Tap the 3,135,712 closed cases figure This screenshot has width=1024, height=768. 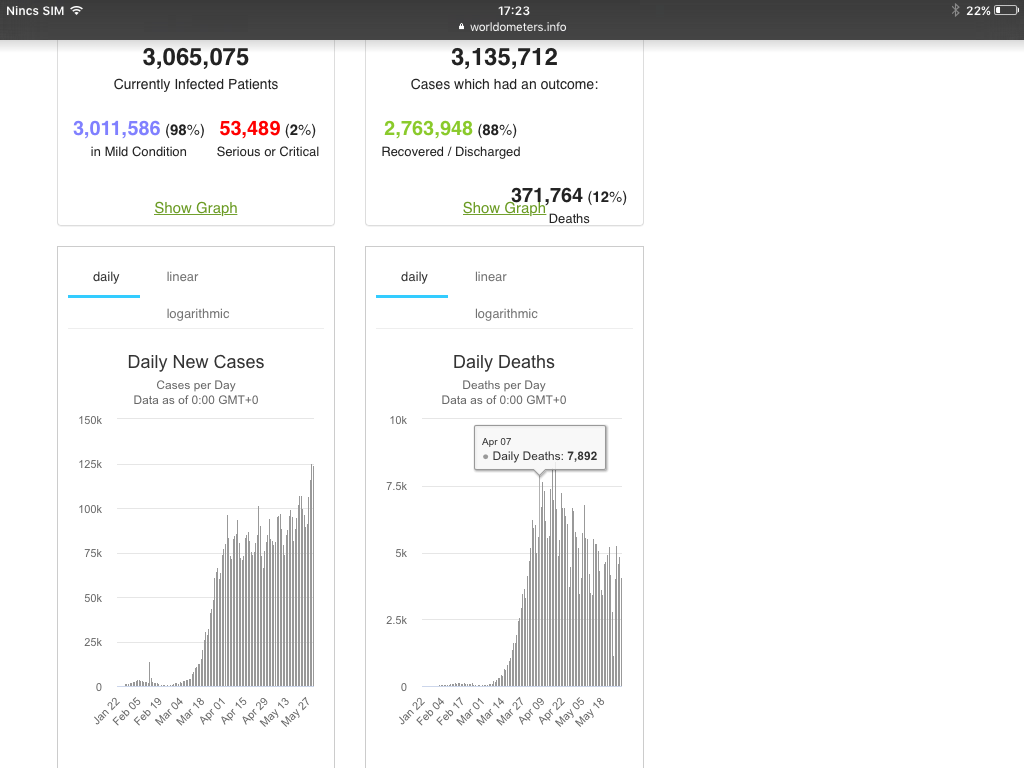504,57
